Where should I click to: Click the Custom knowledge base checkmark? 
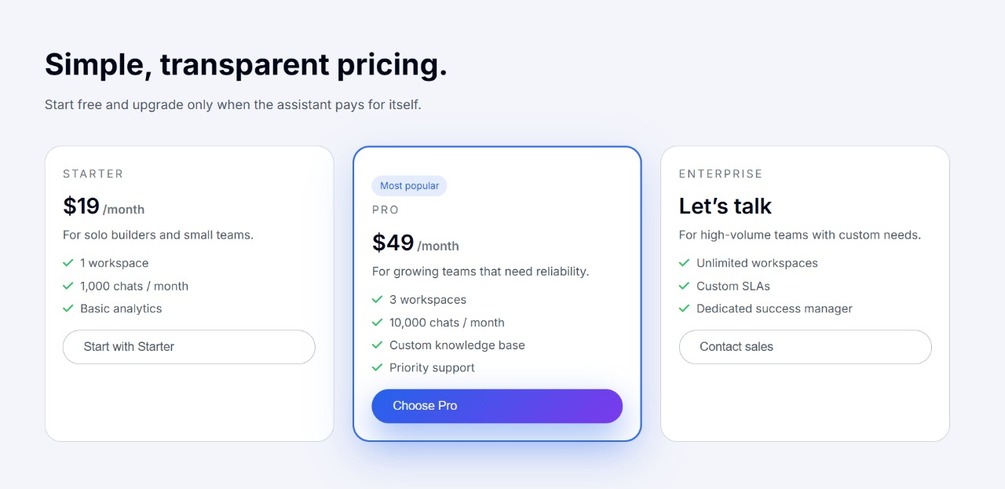(377, 345)
